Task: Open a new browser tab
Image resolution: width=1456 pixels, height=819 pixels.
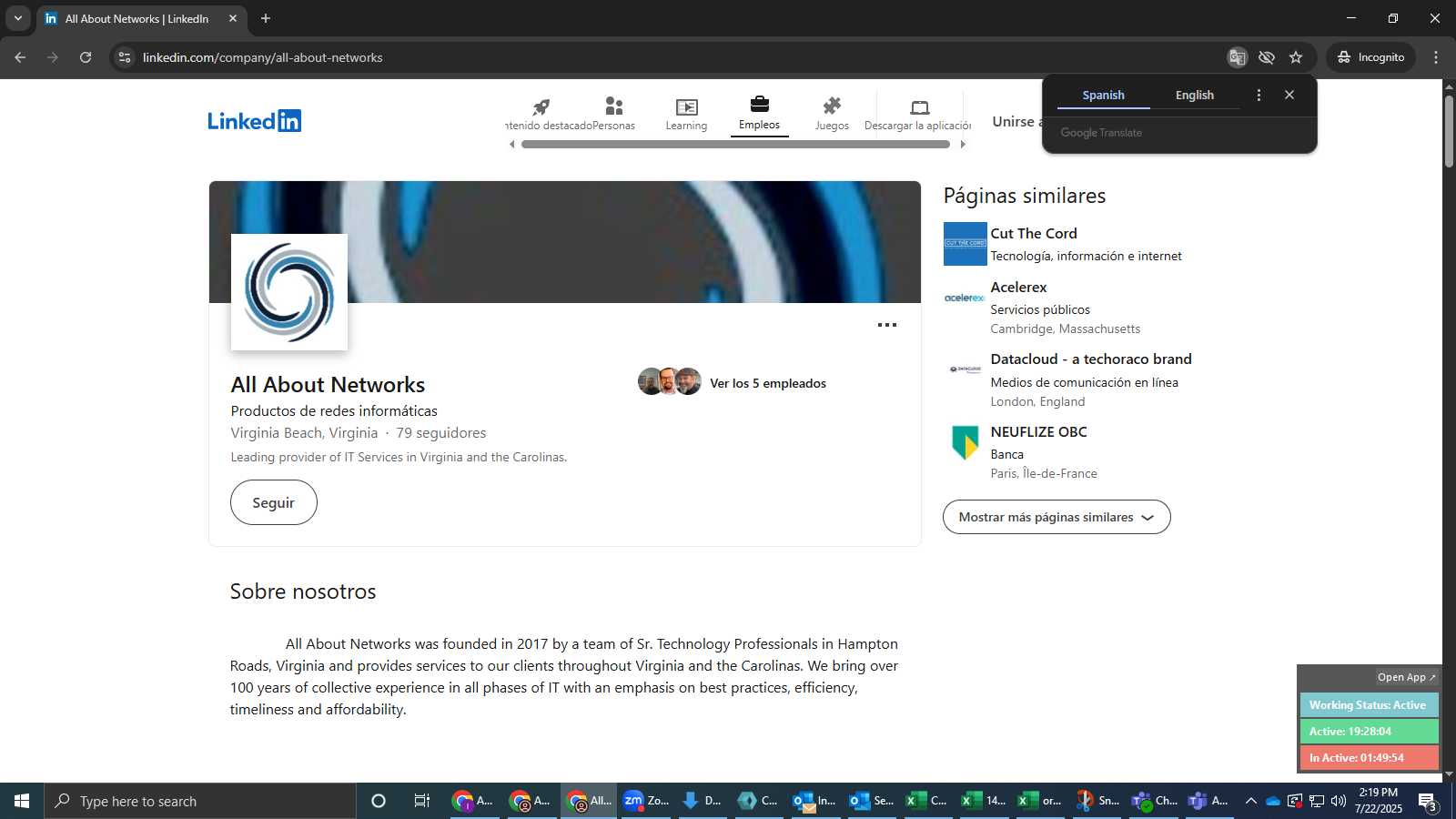Action: pyautogui.click(x=266, y=18)
